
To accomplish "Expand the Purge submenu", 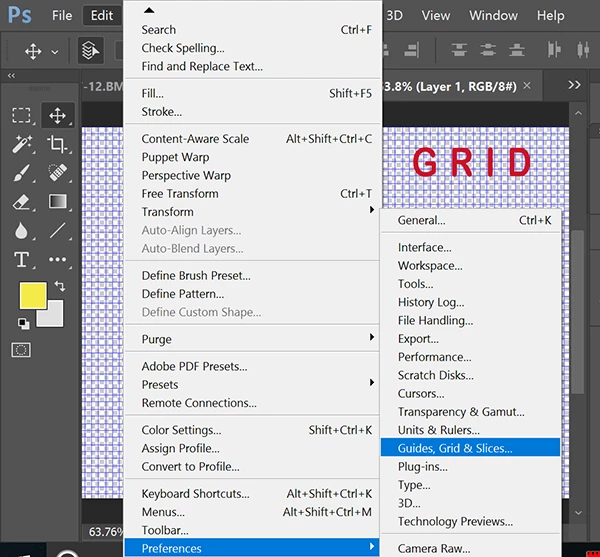I will [x=253, y=339].
